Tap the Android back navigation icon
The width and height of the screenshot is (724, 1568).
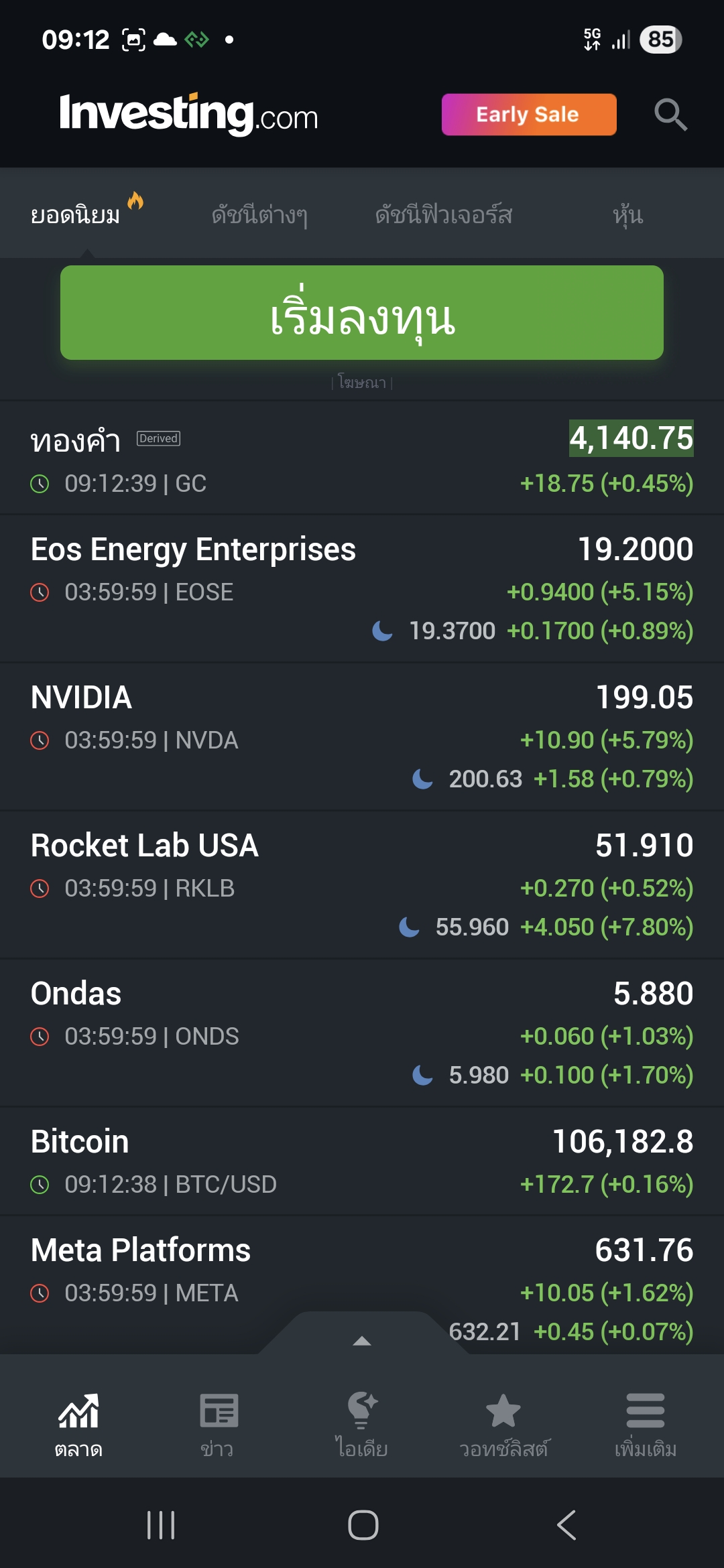pyautogui.click(x=566, y=1525)
